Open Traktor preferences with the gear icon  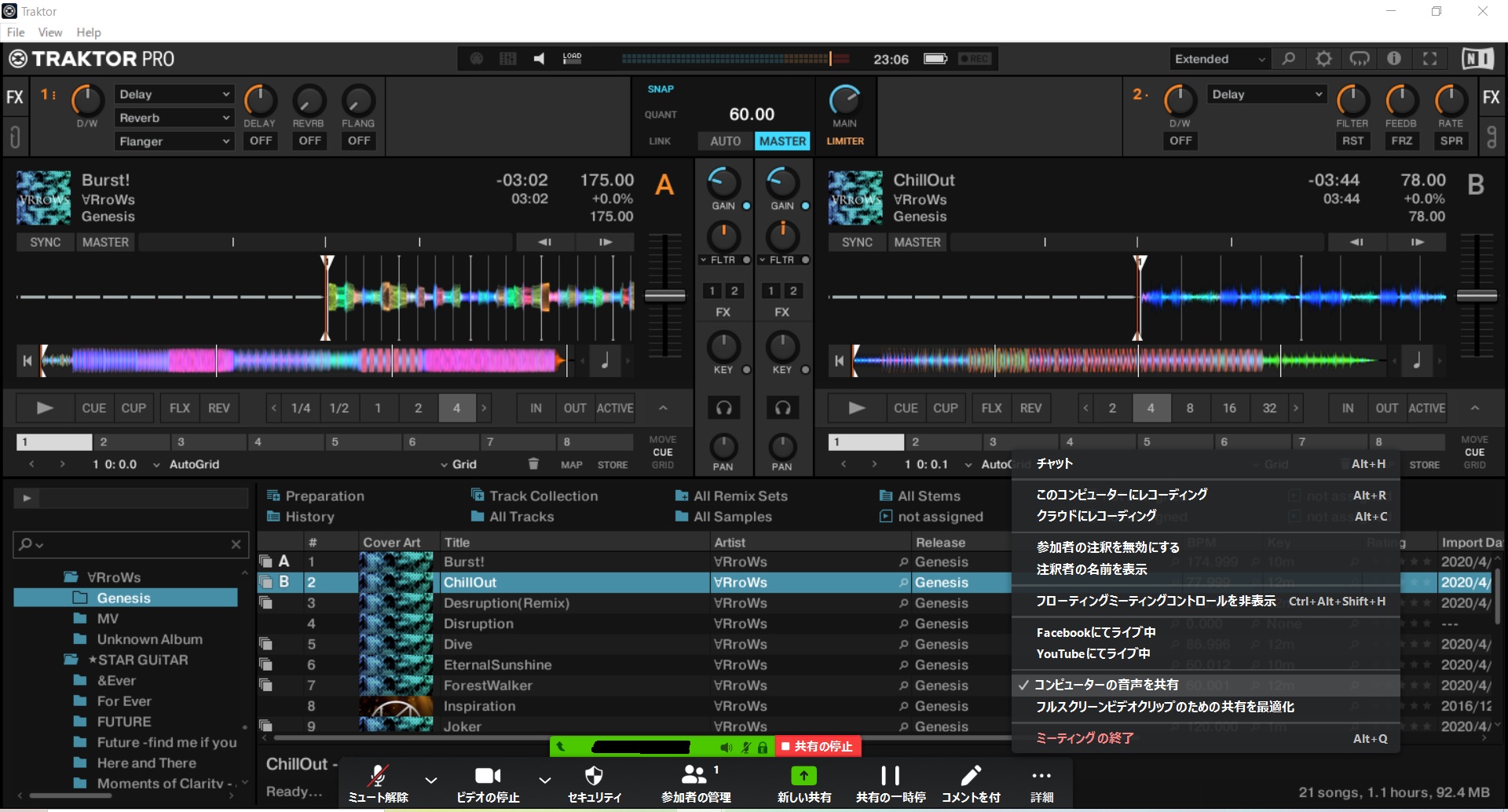point(1324,58)
